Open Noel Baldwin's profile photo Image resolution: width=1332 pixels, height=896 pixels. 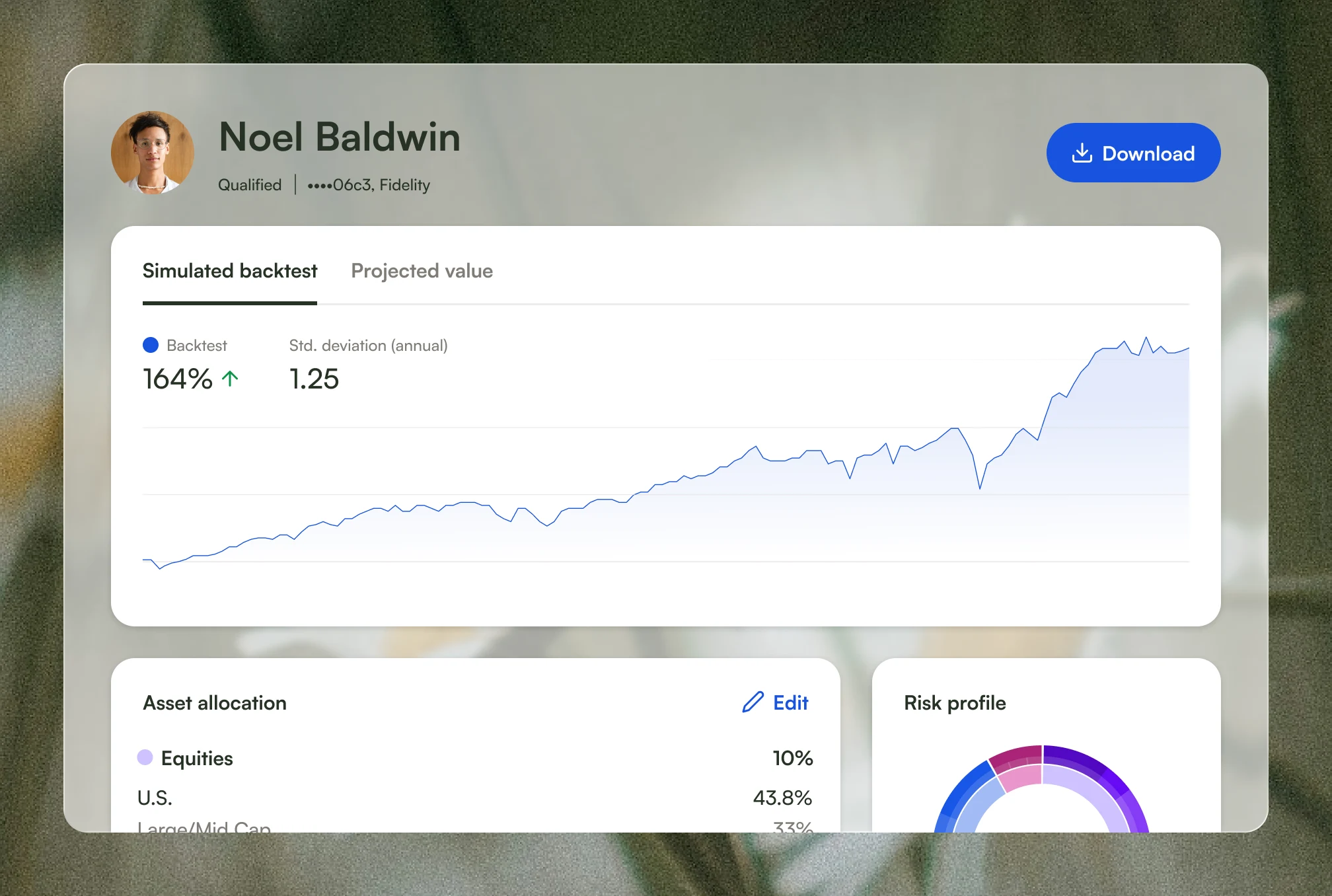tap(153, 153)
